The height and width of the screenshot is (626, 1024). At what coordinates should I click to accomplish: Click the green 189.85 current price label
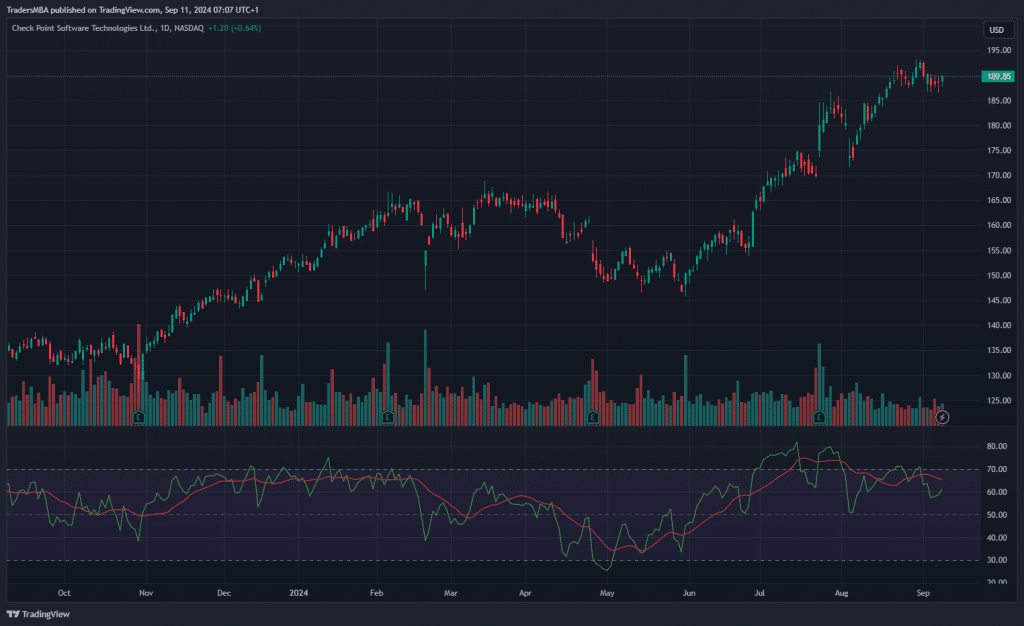(996, 76)
